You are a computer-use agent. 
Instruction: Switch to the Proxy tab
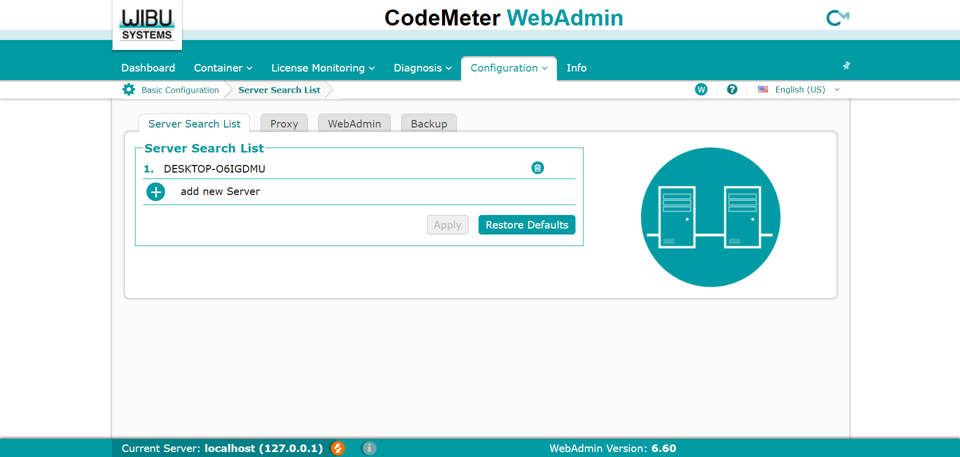284,124
